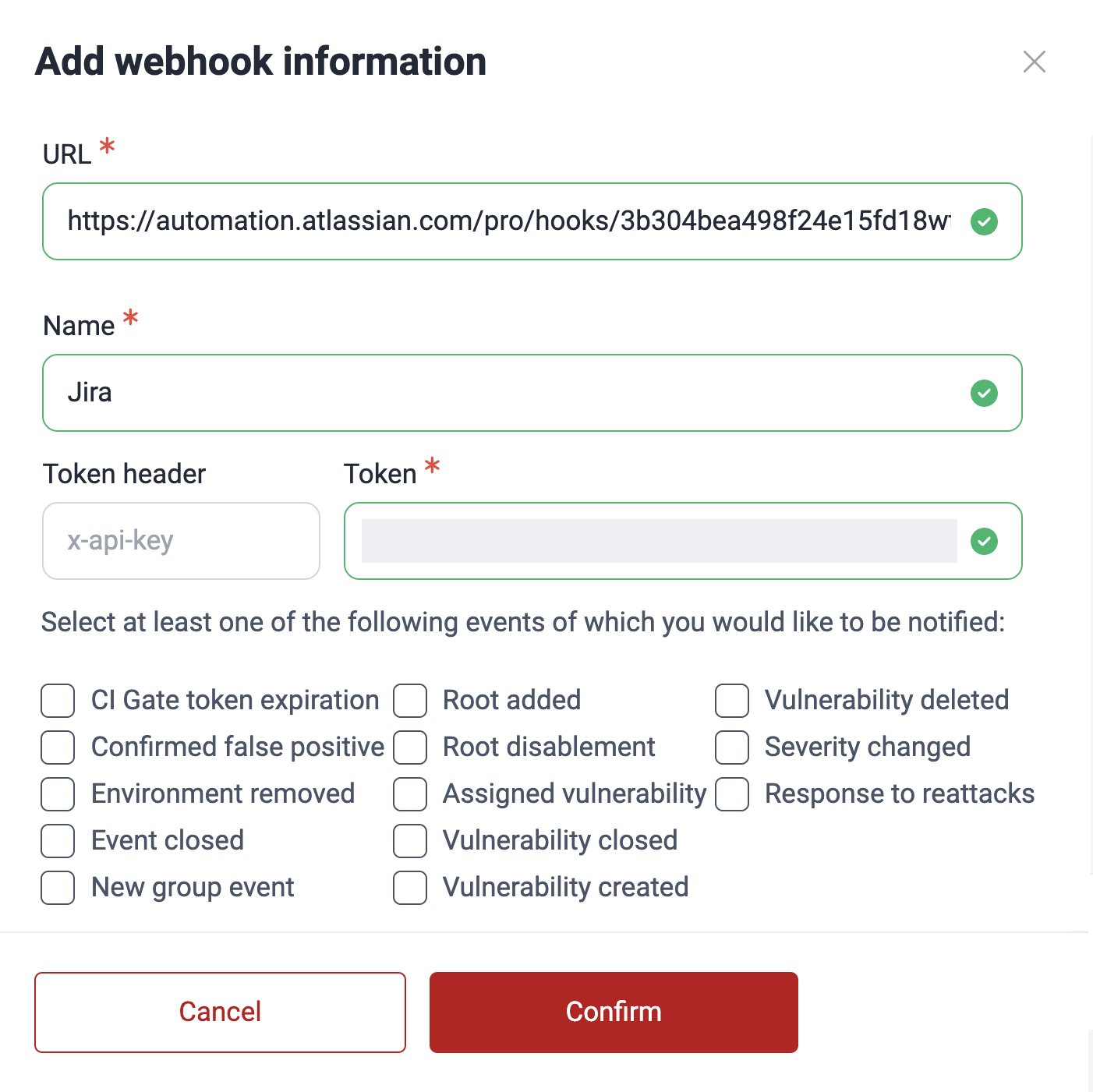Confirm the webhook configuration
This screenshot has width=1093, height=1092.
[613, 1012]
